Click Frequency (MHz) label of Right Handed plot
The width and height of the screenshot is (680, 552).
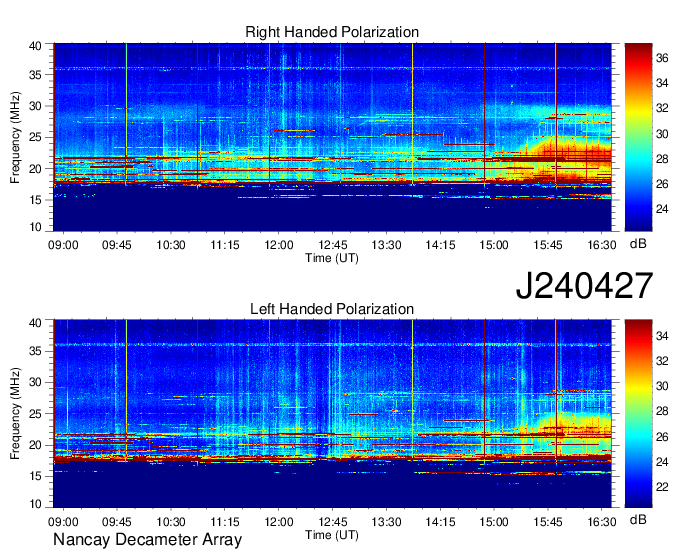(x=15, y=137)
